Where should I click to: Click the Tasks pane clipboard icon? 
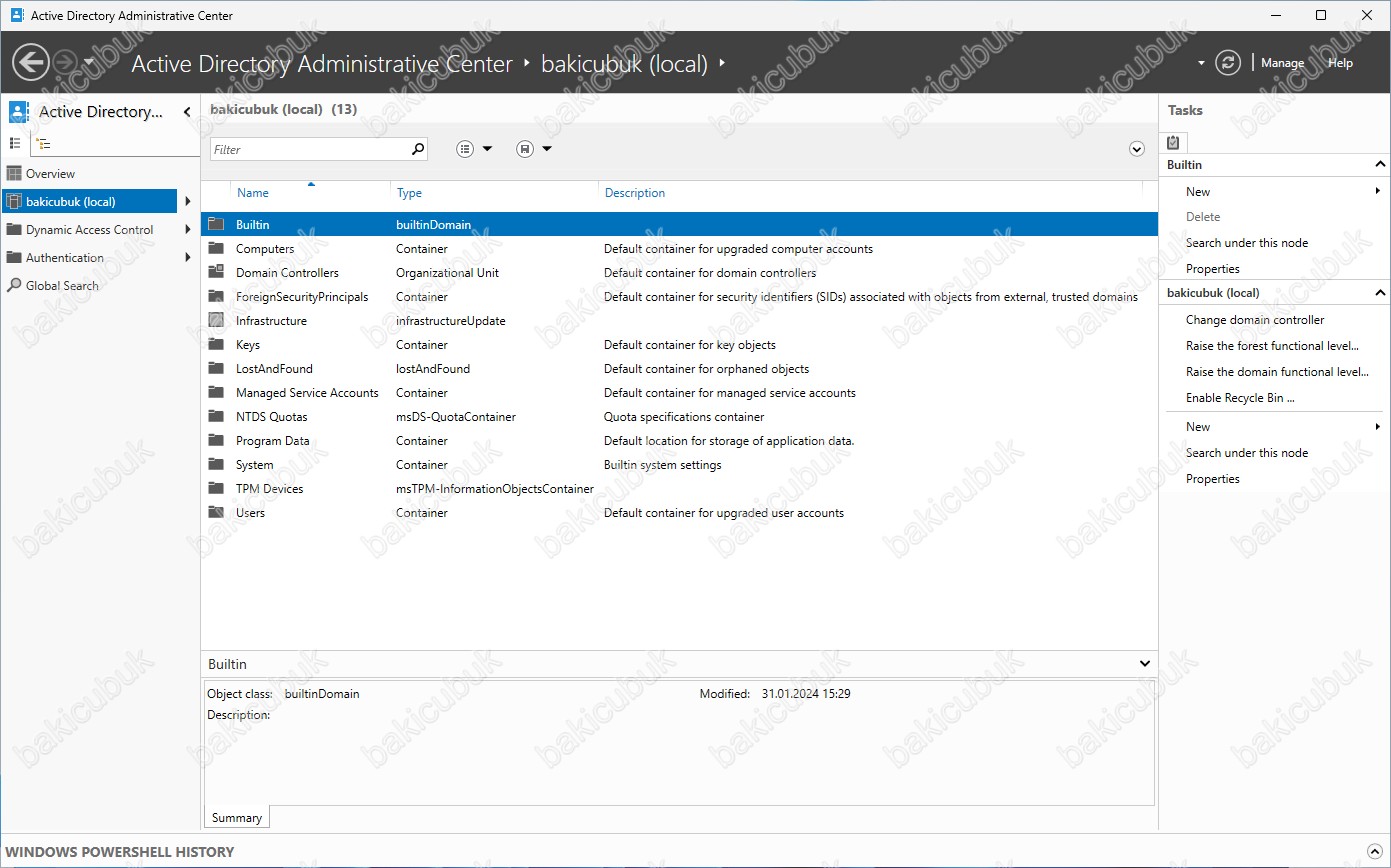pos(1174,143)
